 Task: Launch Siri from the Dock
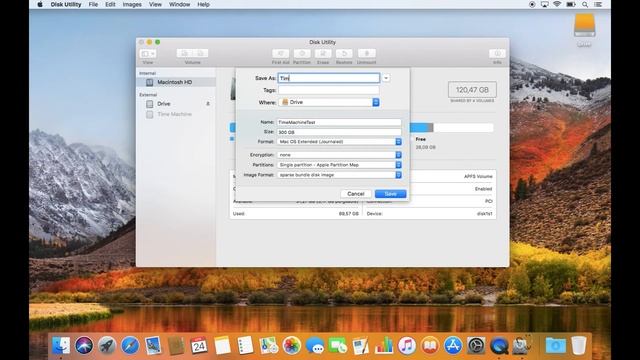[x=84, y=346]
